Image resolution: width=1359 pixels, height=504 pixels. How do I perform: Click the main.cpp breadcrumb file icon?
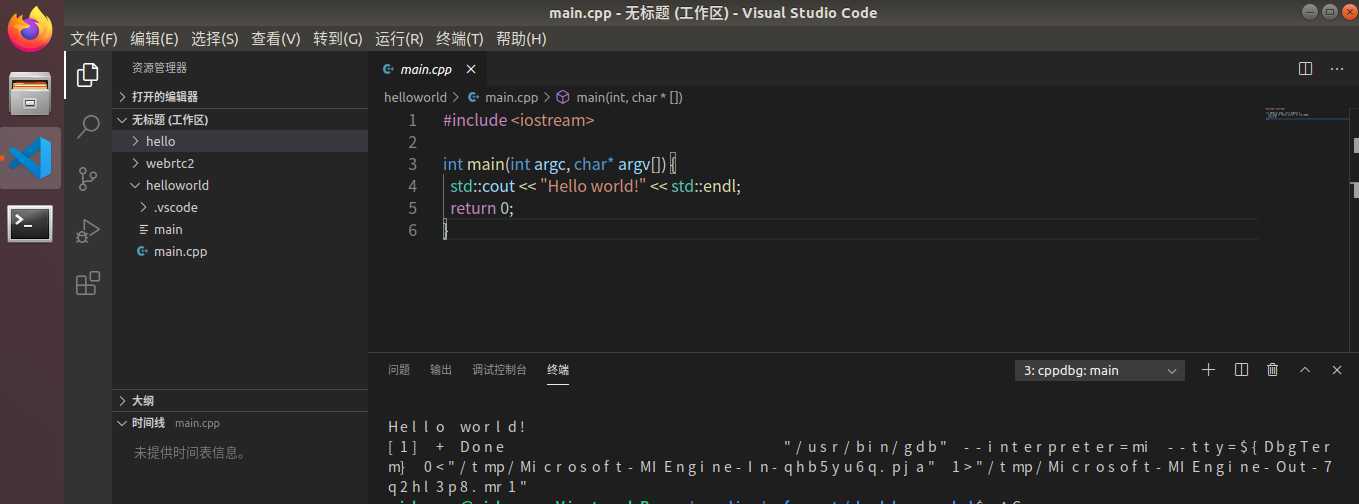[x=474, y=97]
